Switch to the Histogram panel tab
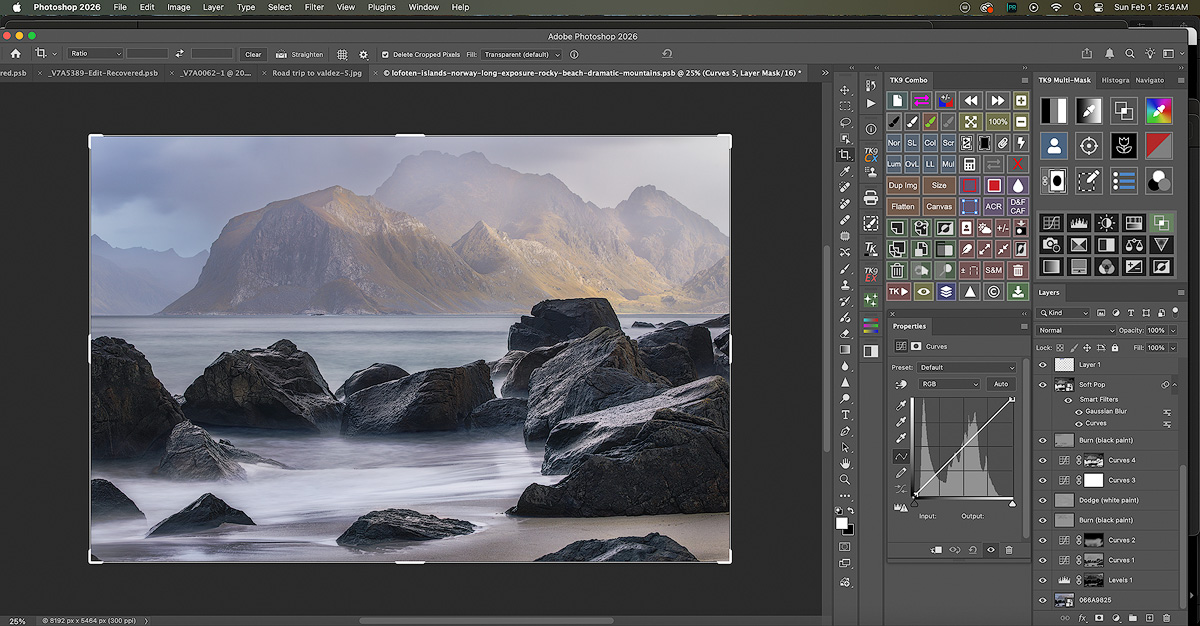This screenshot has width=1200, height=626. [x=1115, y=79]
